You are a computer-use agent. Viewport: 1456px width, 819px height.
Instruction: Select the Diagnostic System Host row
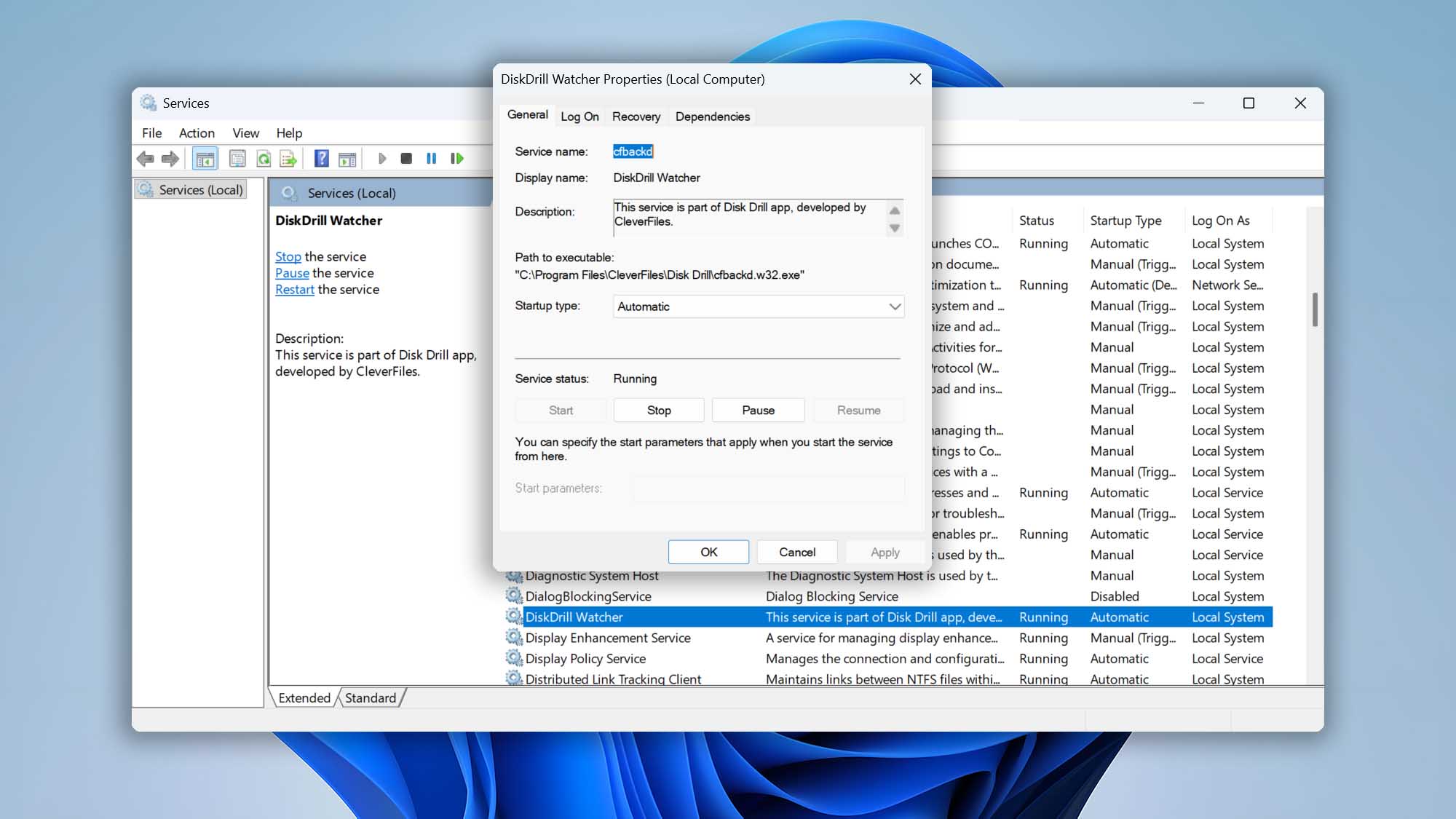pyautogui.click(x=887, y=576)
